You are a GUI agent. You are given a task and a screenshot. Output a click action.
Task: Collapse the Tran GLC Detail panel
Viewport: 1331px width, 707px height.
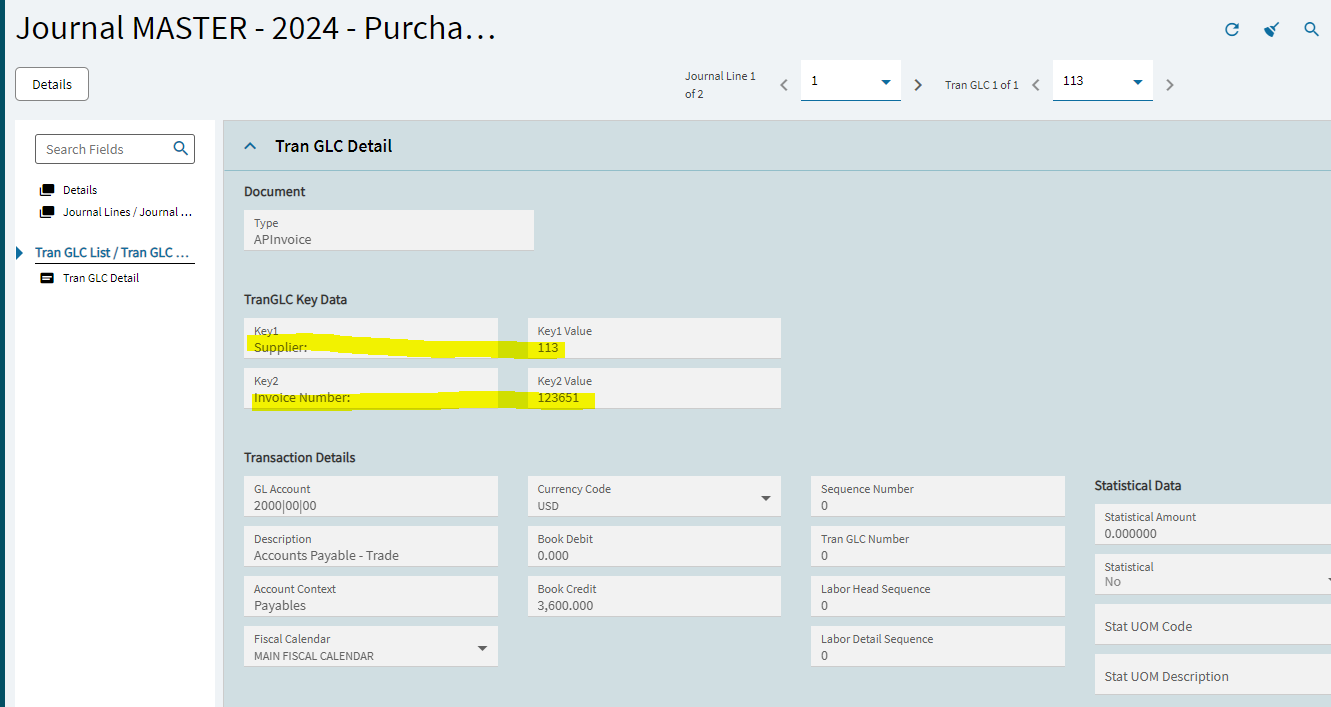point(251,146)
